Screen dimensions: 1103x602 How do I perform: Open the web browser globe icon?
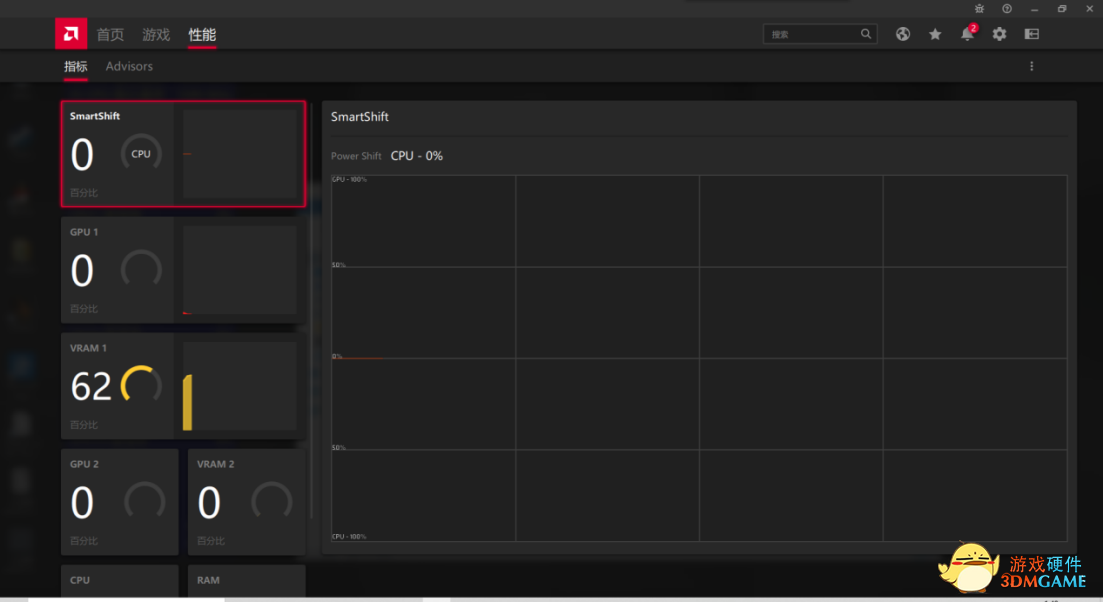(903, 34)
